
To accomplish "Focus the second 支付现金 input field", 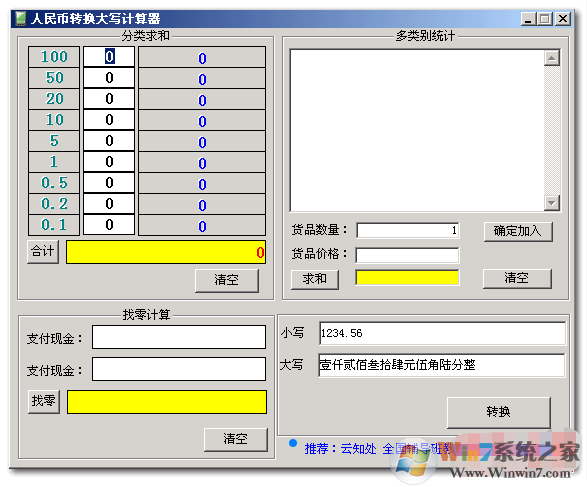I will point(179,369).
